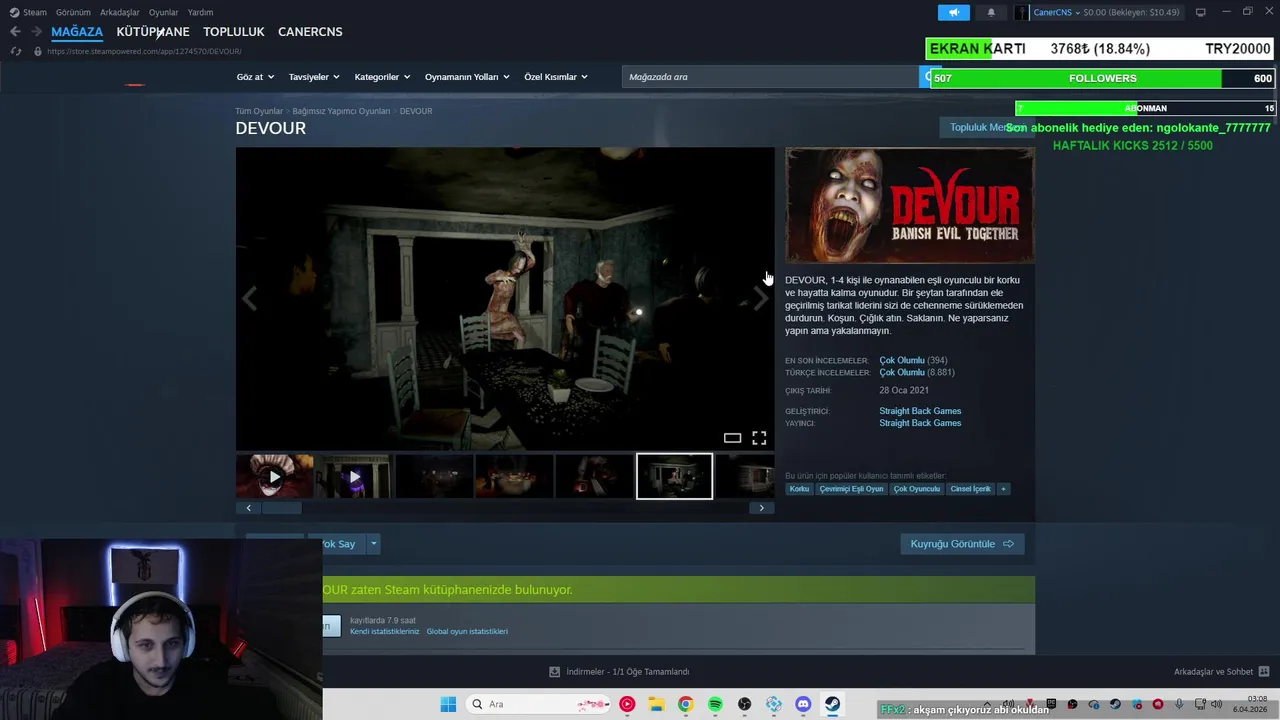Open publisher Straight Back Games link
1280x720 pixels.
pyautogui.click(x=920, y=423)
